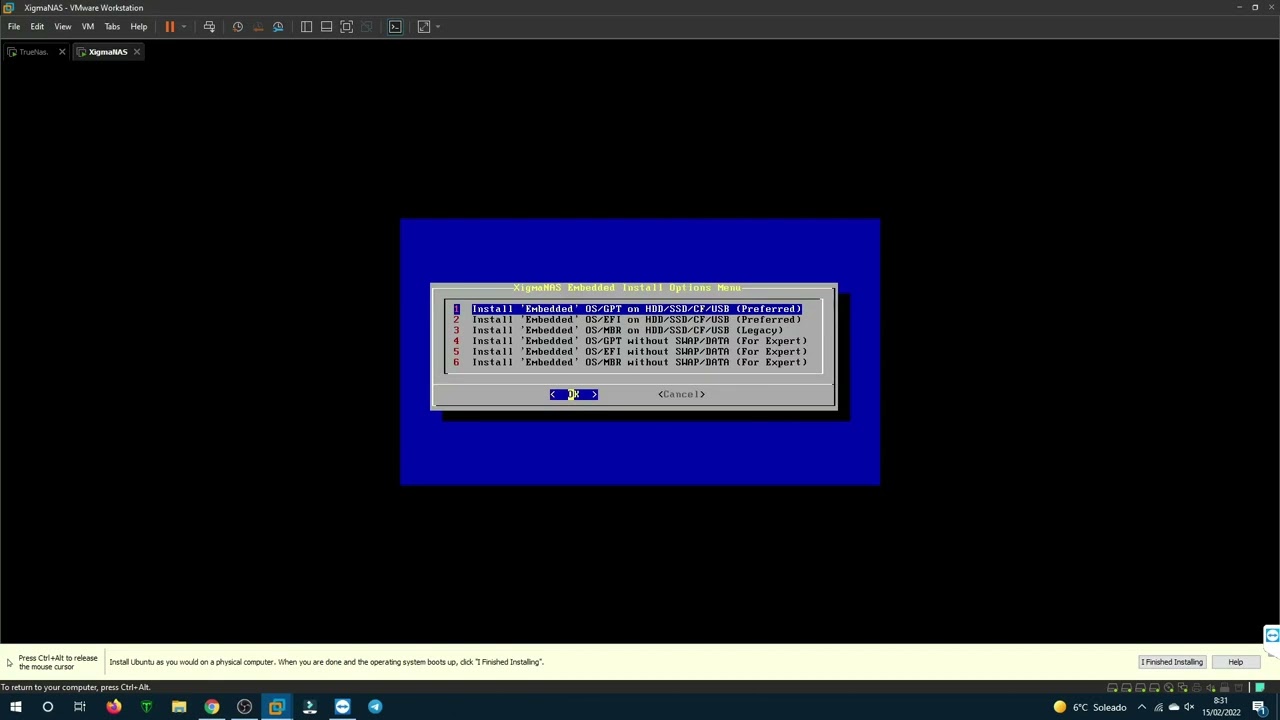
Task: Select option 6 OS/MBR without SWAP/DATA
Action: tap(630, 362)
